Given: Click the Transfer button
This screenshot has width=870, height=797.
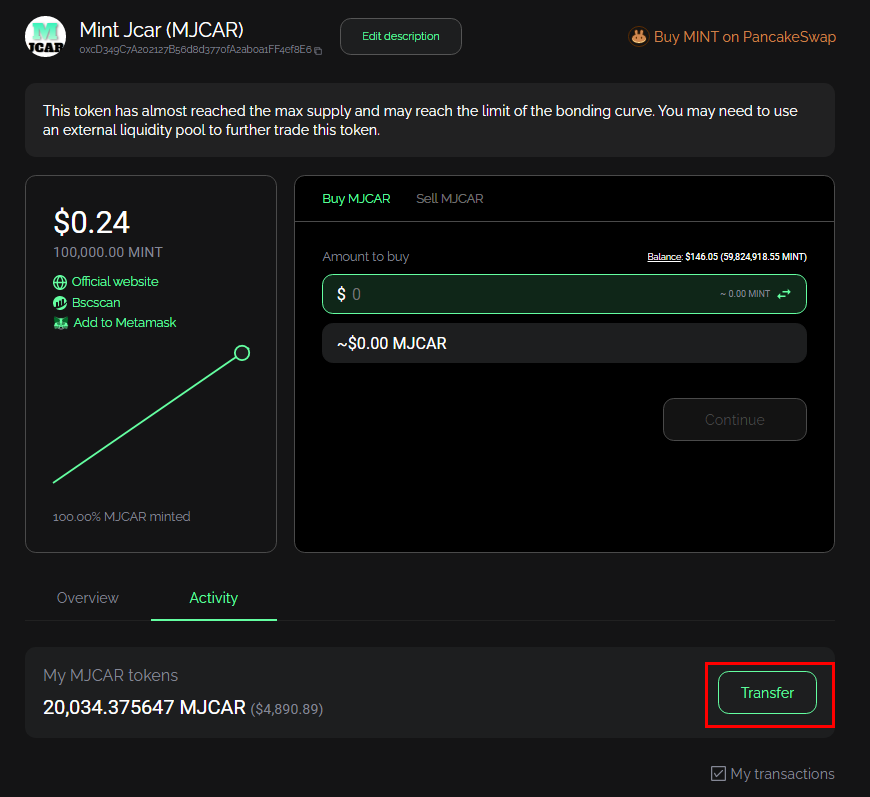Looking at the screenshot, I should tap(767, 693).
